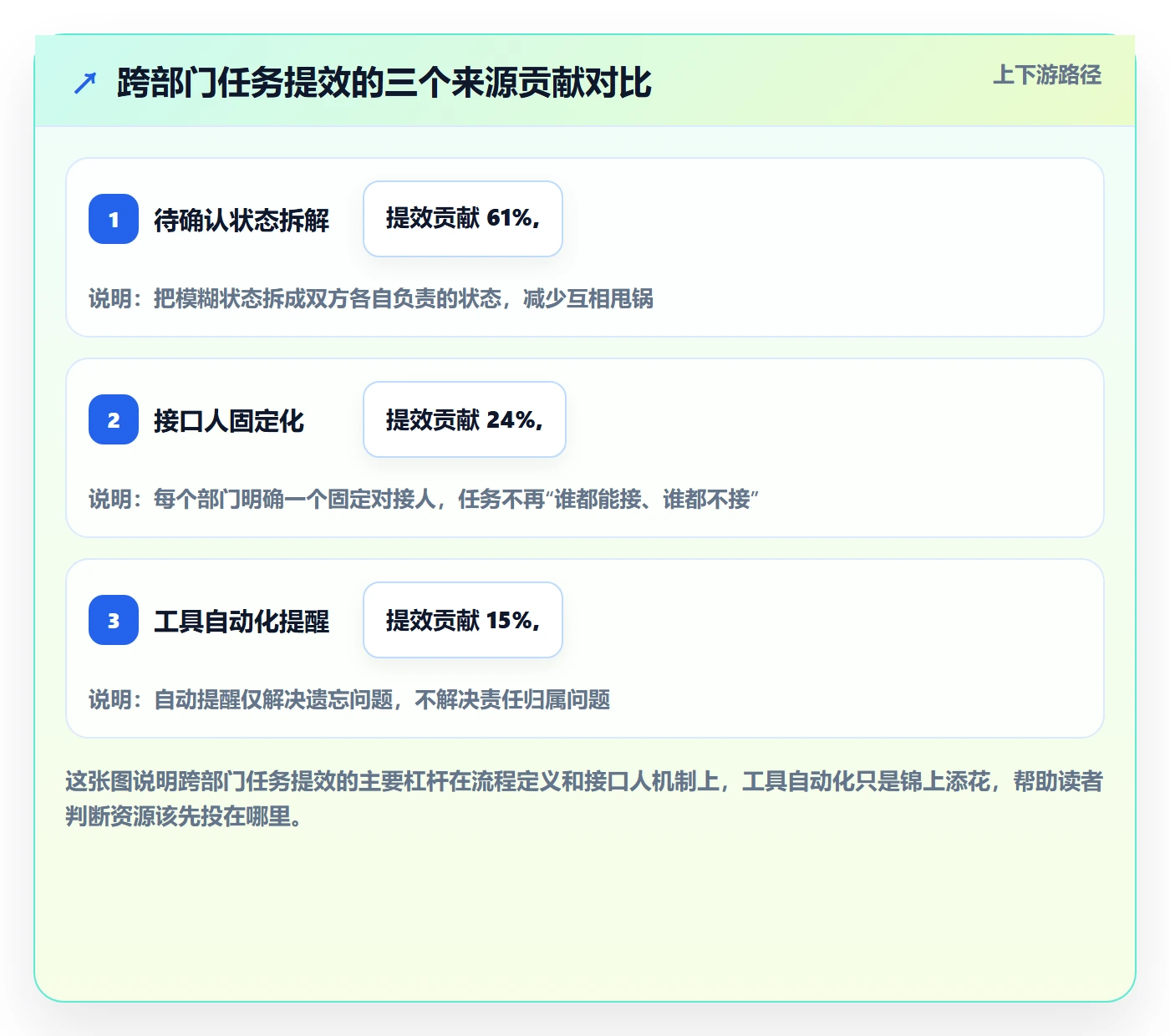Viewport: 1170px width, 1036px height.
Task: Click the explanation starting with 把模糊状态拆成双方
Action: coord(371,298)
